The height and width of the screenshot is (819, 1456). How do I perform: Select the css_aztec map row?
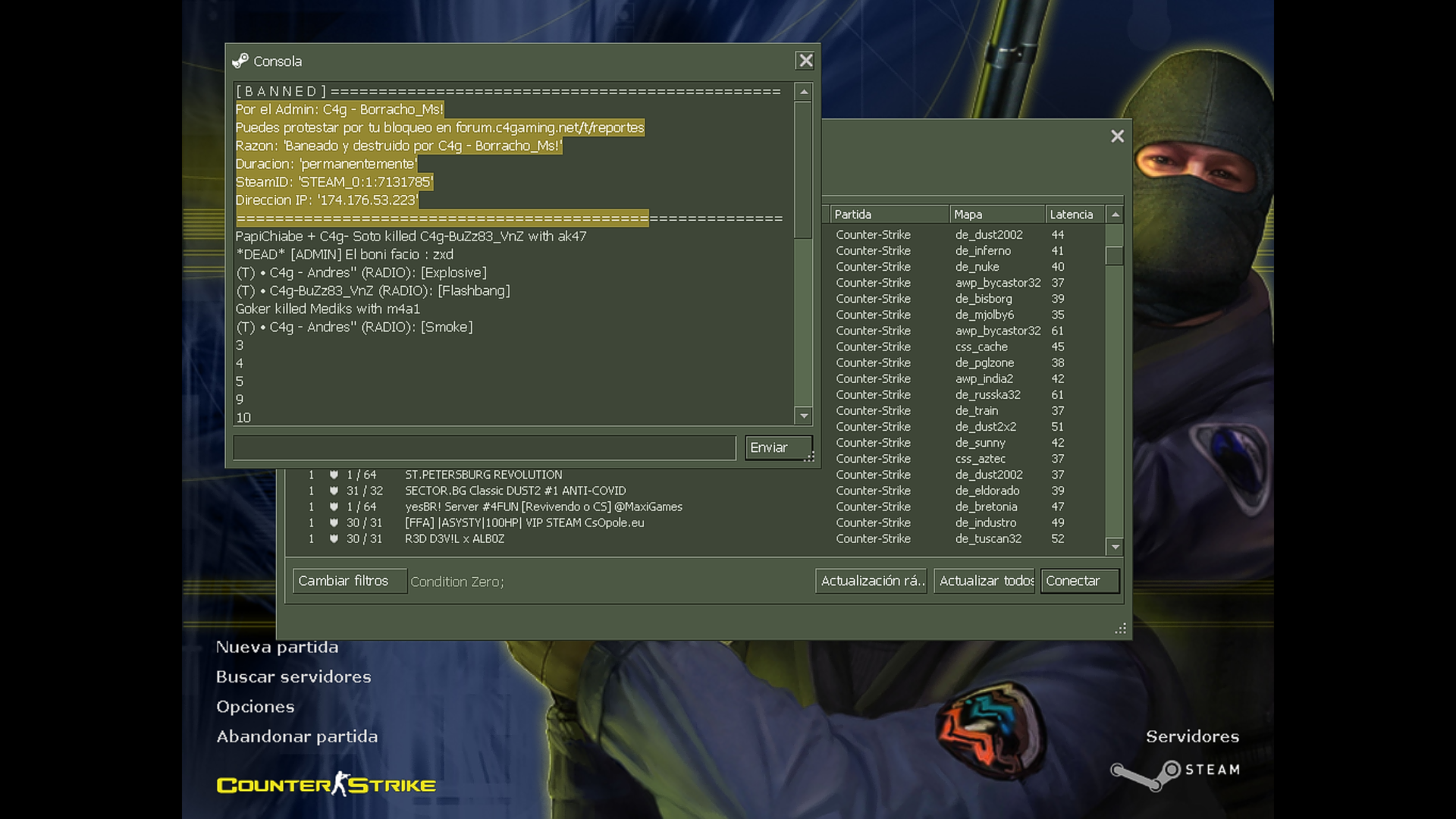(965, 458)
